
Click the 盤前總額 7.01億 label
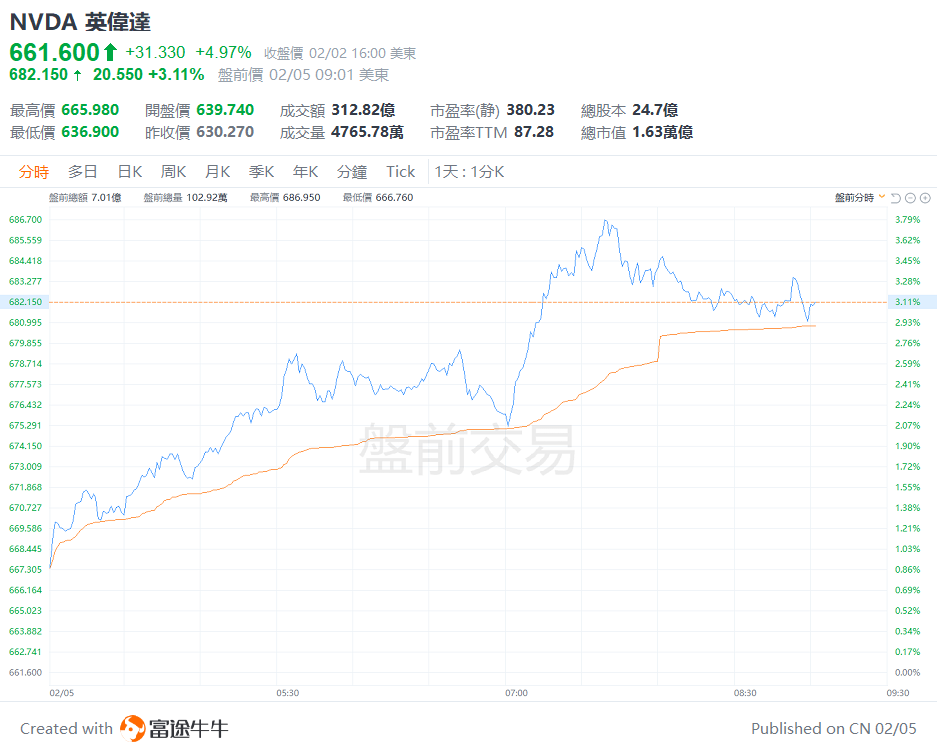coord(85,197)
